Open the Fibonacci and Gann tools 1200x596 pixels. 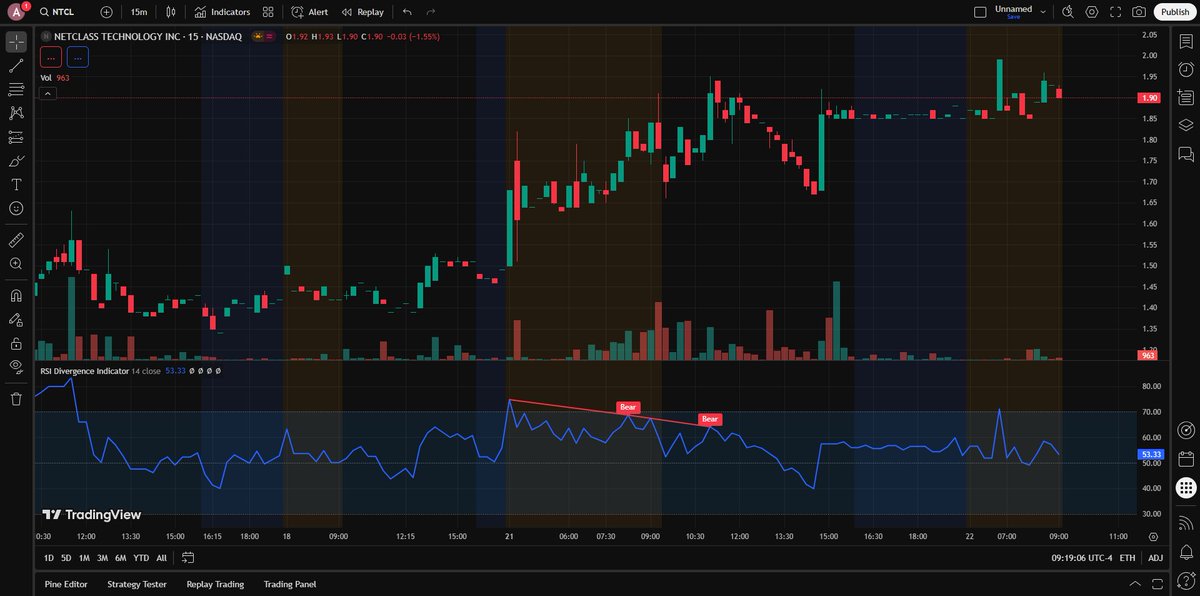(x=16, y=90)
